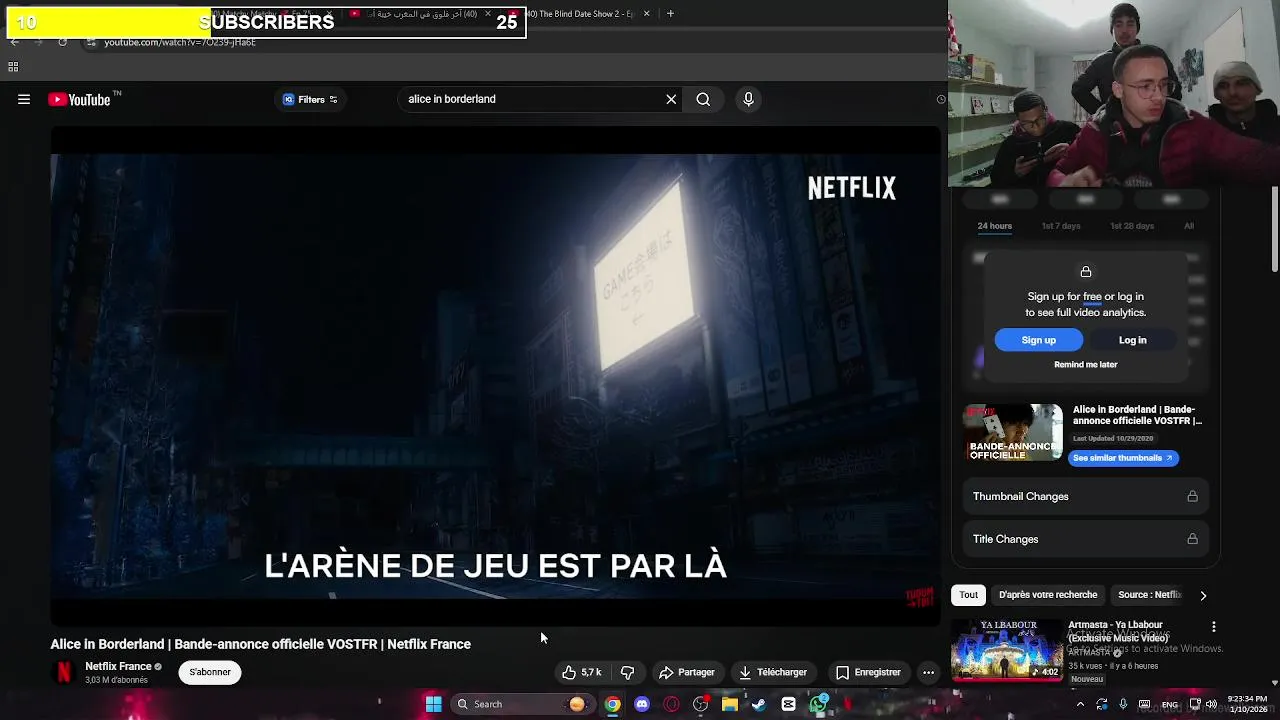This screenshot has height=720, width=1280.
Task: Click the Remind me later link
Action: coord(1085,364)
